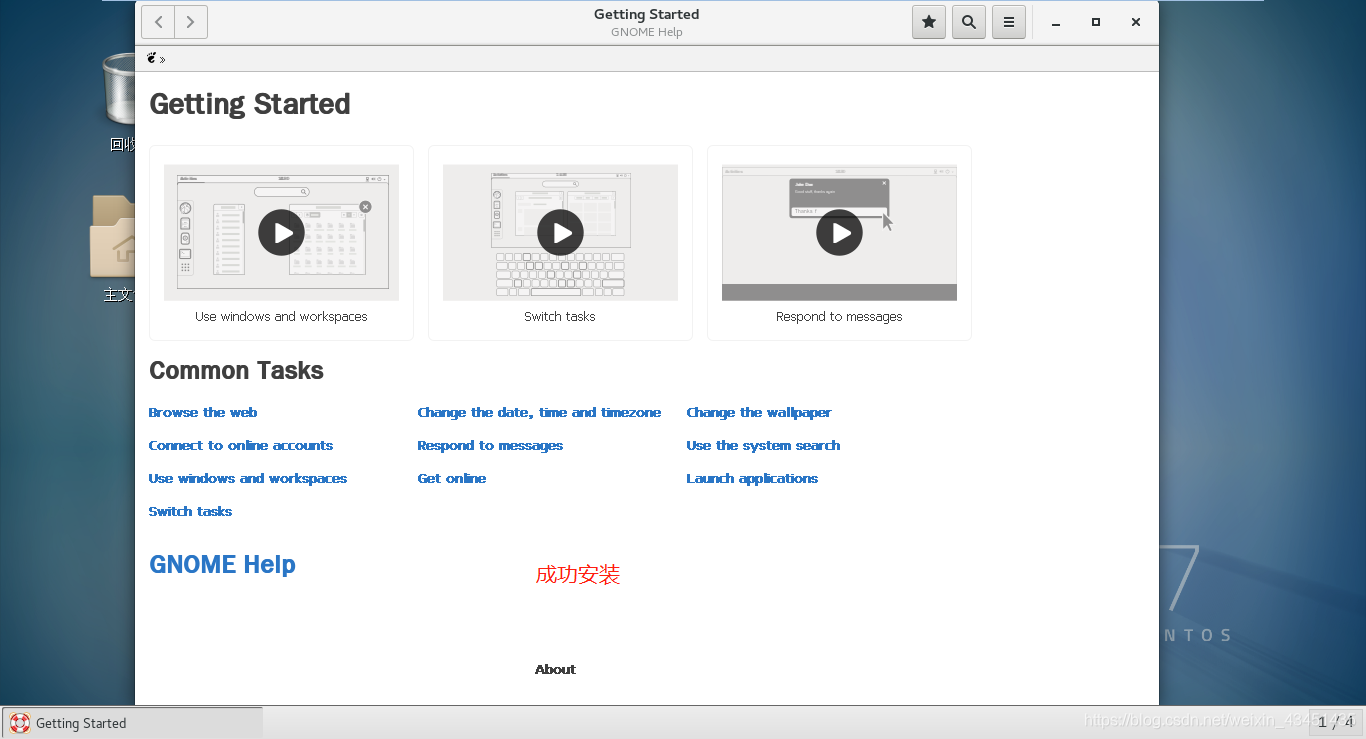Go forward with the right arrow button
The height and width of the screenshot is (739, 1366).
point(191,22)
